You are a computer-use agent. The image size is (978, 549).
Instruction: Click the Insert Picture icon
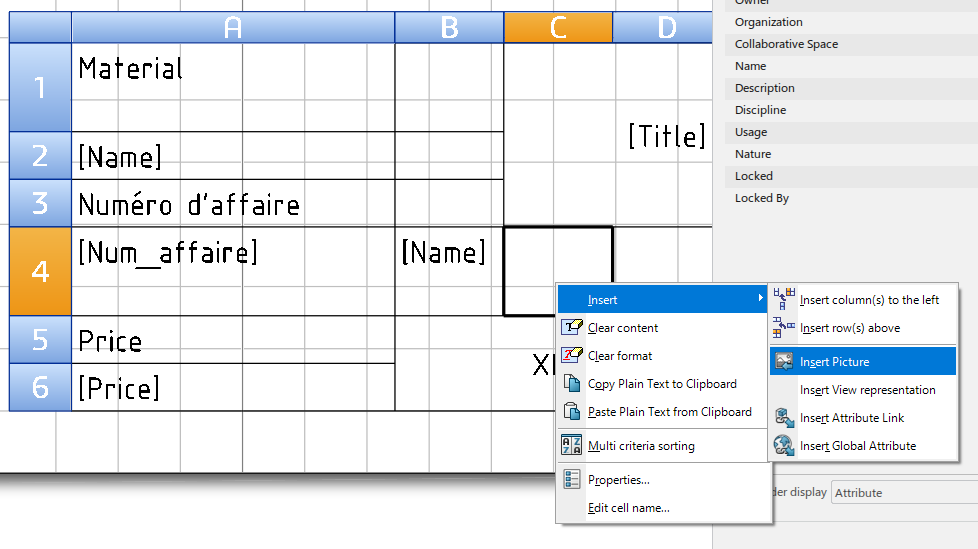click(784, 361)
